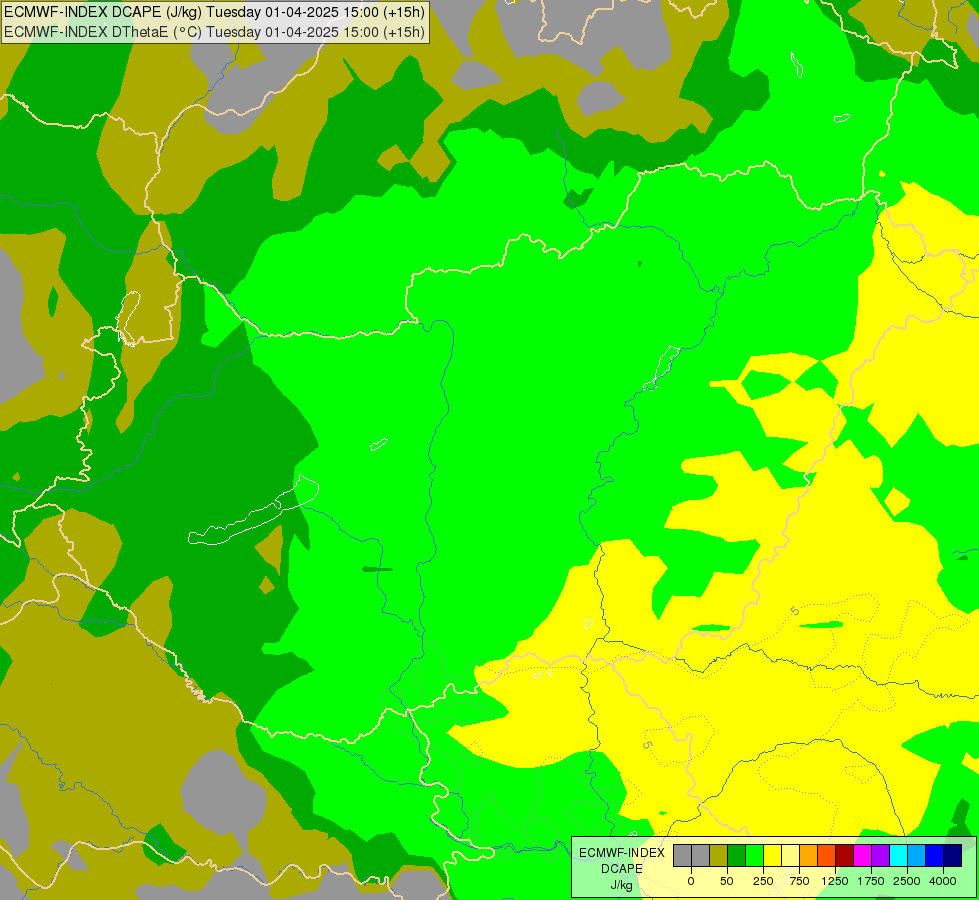Click the legend value 2500
This screenshot has width=979, height=900.
point(907,881)
